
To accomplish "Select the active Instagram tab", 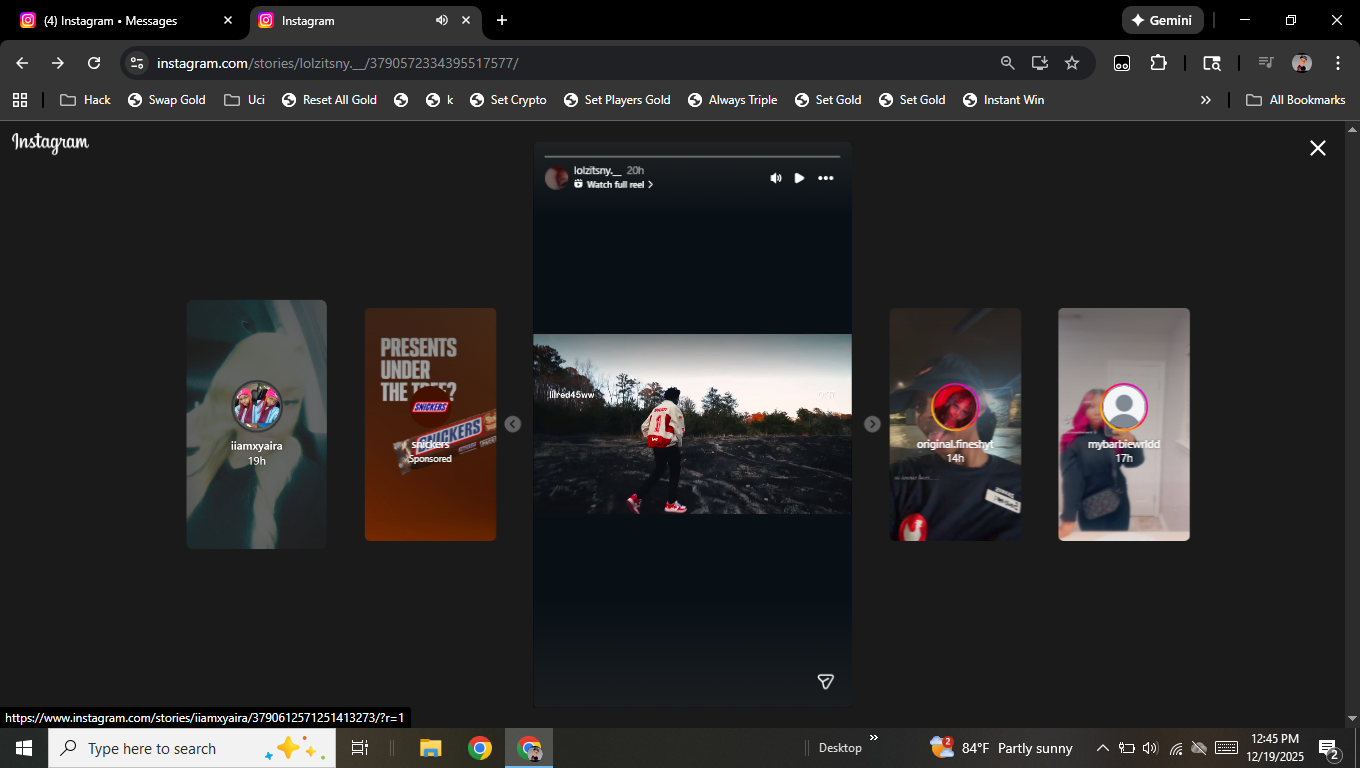I will pos(350,20).
